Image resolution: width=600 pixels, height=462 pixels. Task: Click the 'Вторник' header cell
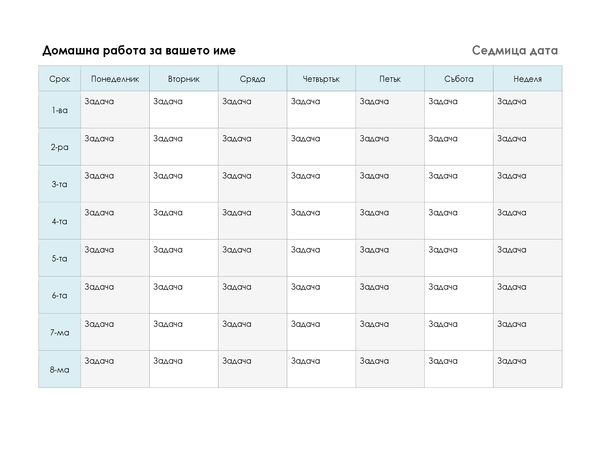pyautogui.click(x=184, y=78)
